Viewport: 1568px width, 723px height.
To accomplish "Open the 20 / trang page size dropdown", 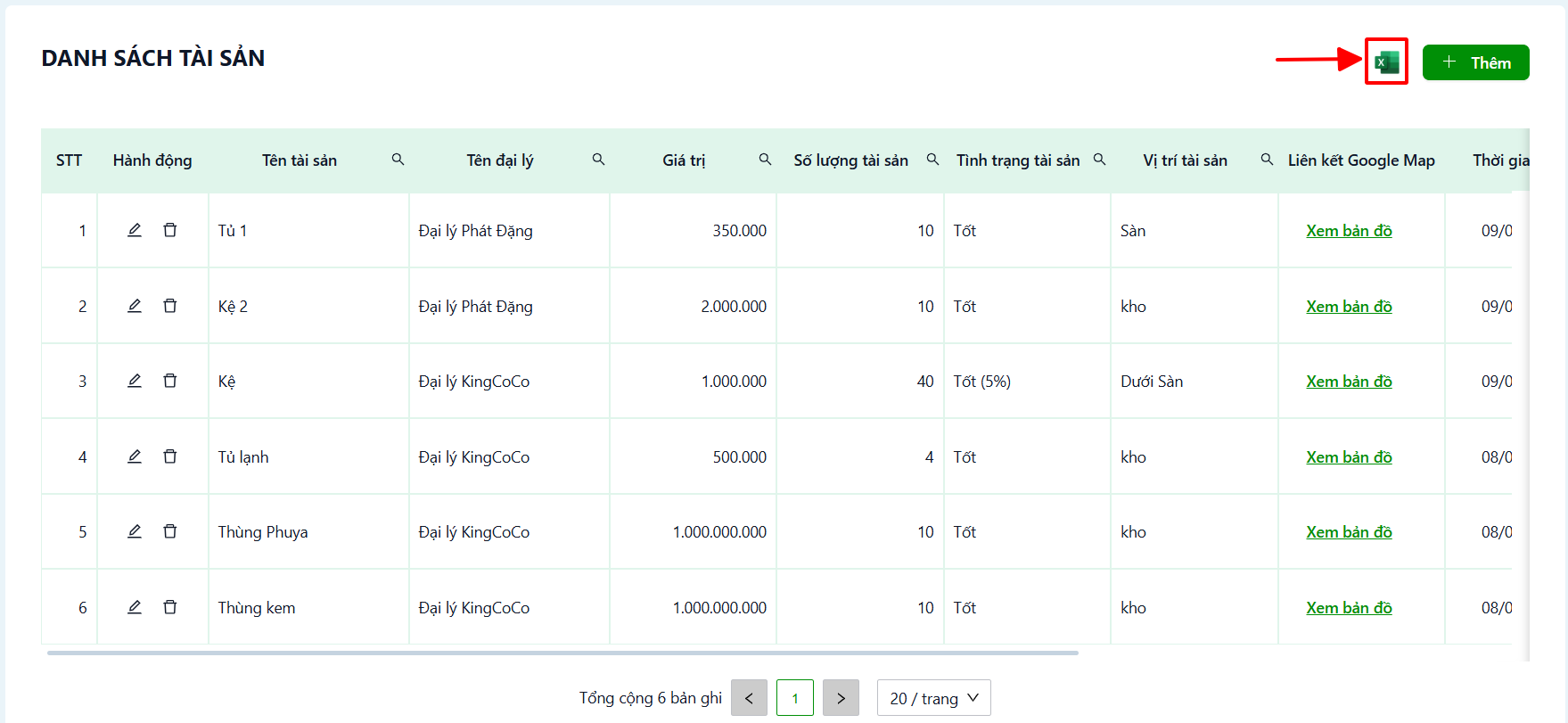I will [933, 698].
